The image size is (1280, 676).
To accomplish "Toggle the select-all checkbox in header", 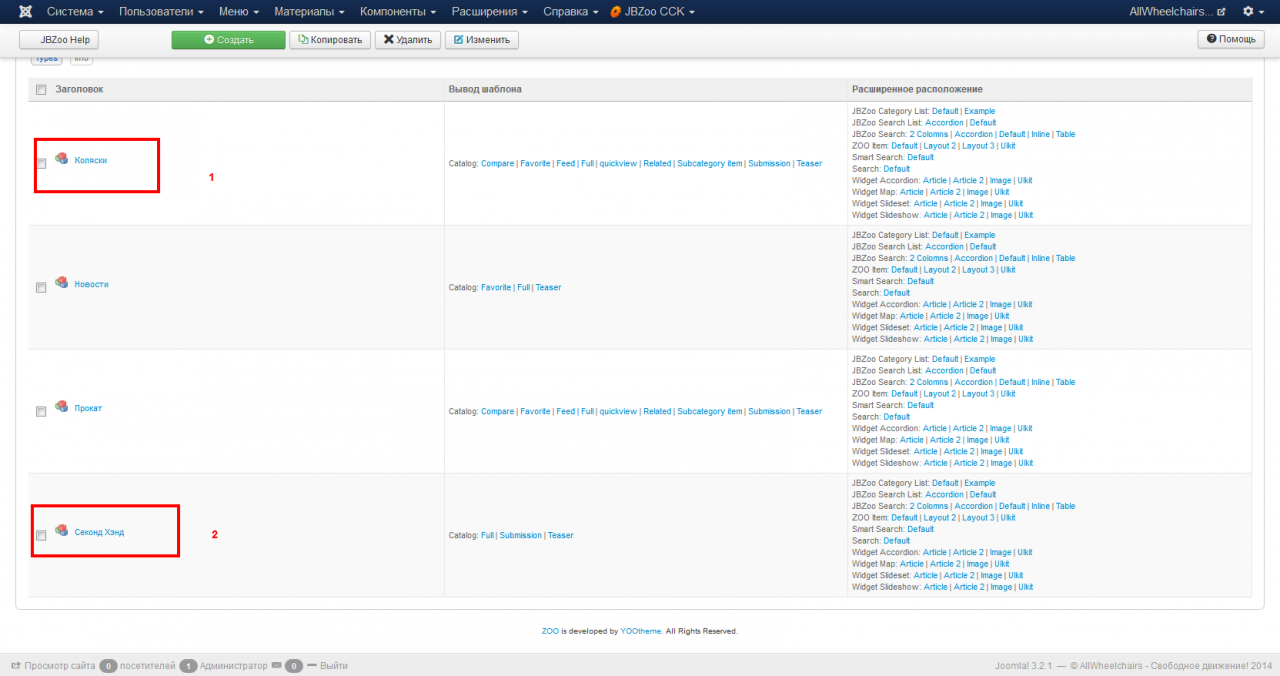I will pyautogui.click(x=41, y=90).
